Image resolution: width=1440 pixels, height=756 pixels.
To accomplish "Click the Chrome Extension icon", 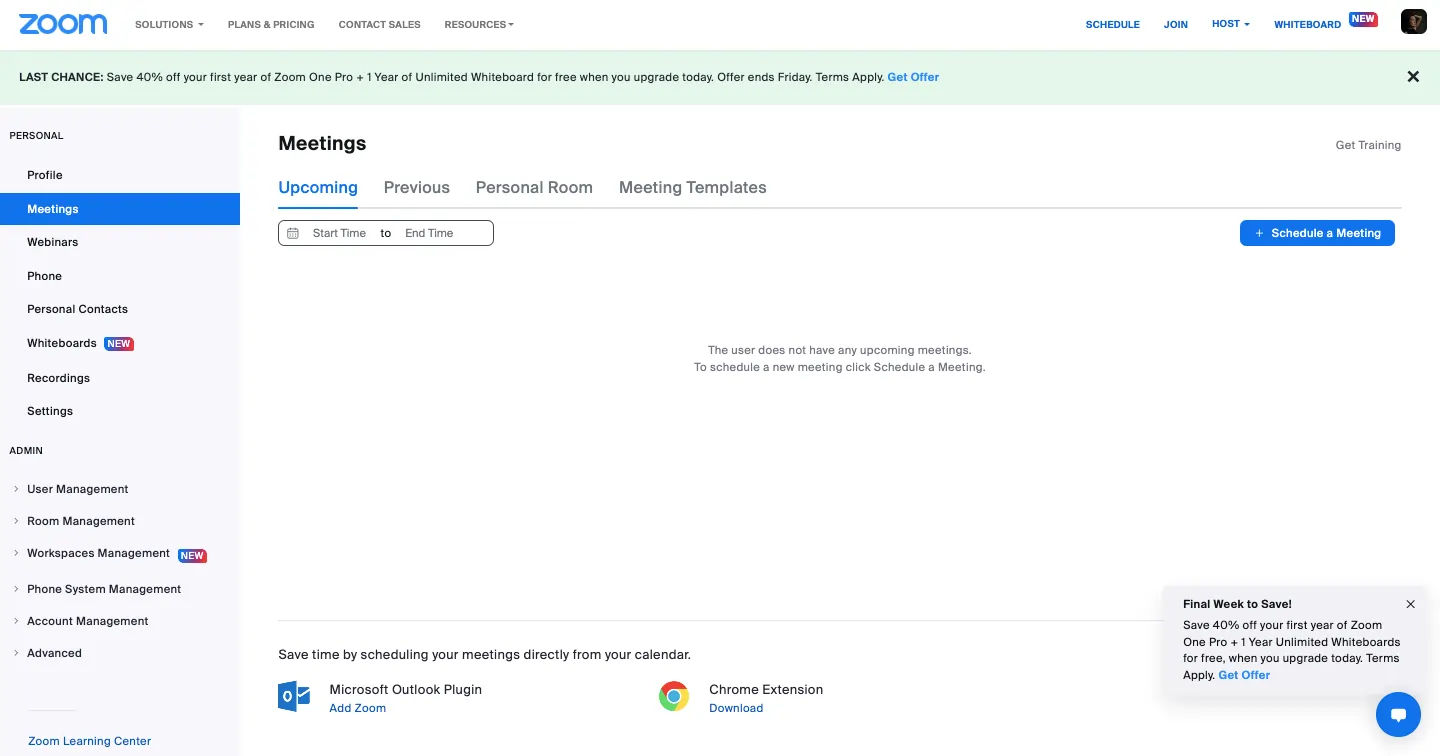I will (674, 697).
